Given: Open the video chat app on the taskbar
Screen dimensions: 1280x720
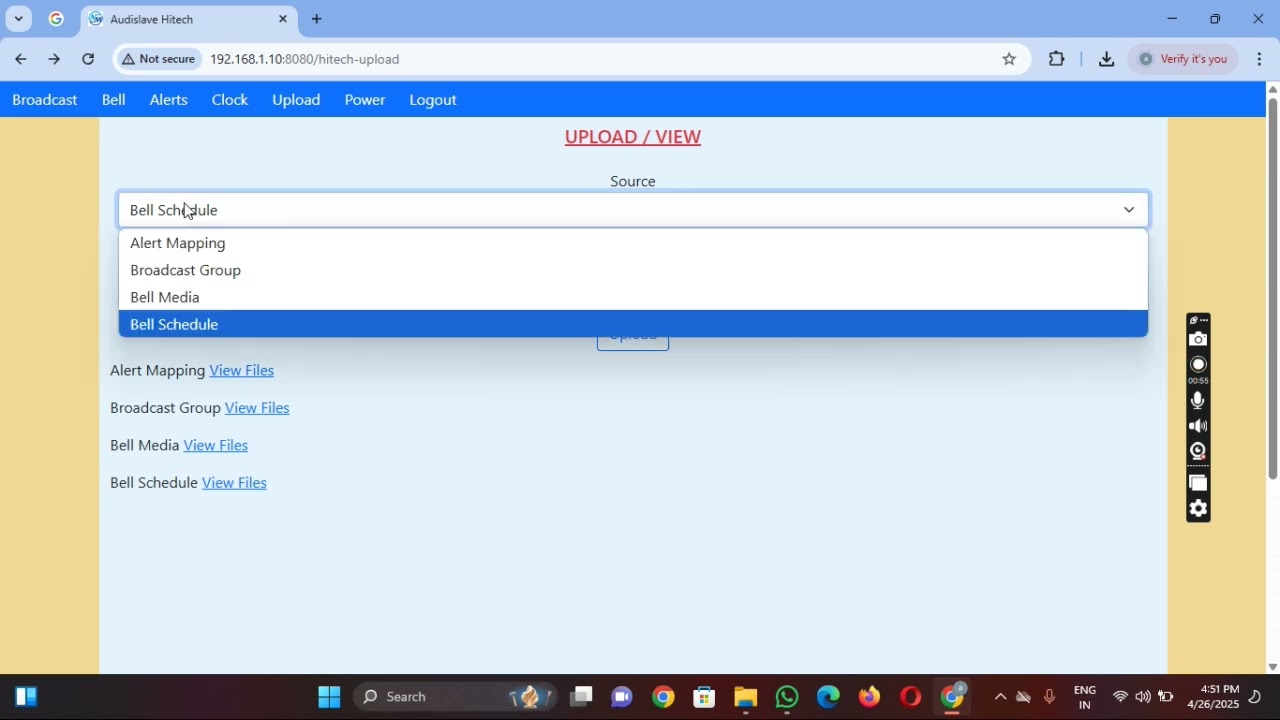Looking at the screenshot, I should pyautogui.click(x=622, y=697).
